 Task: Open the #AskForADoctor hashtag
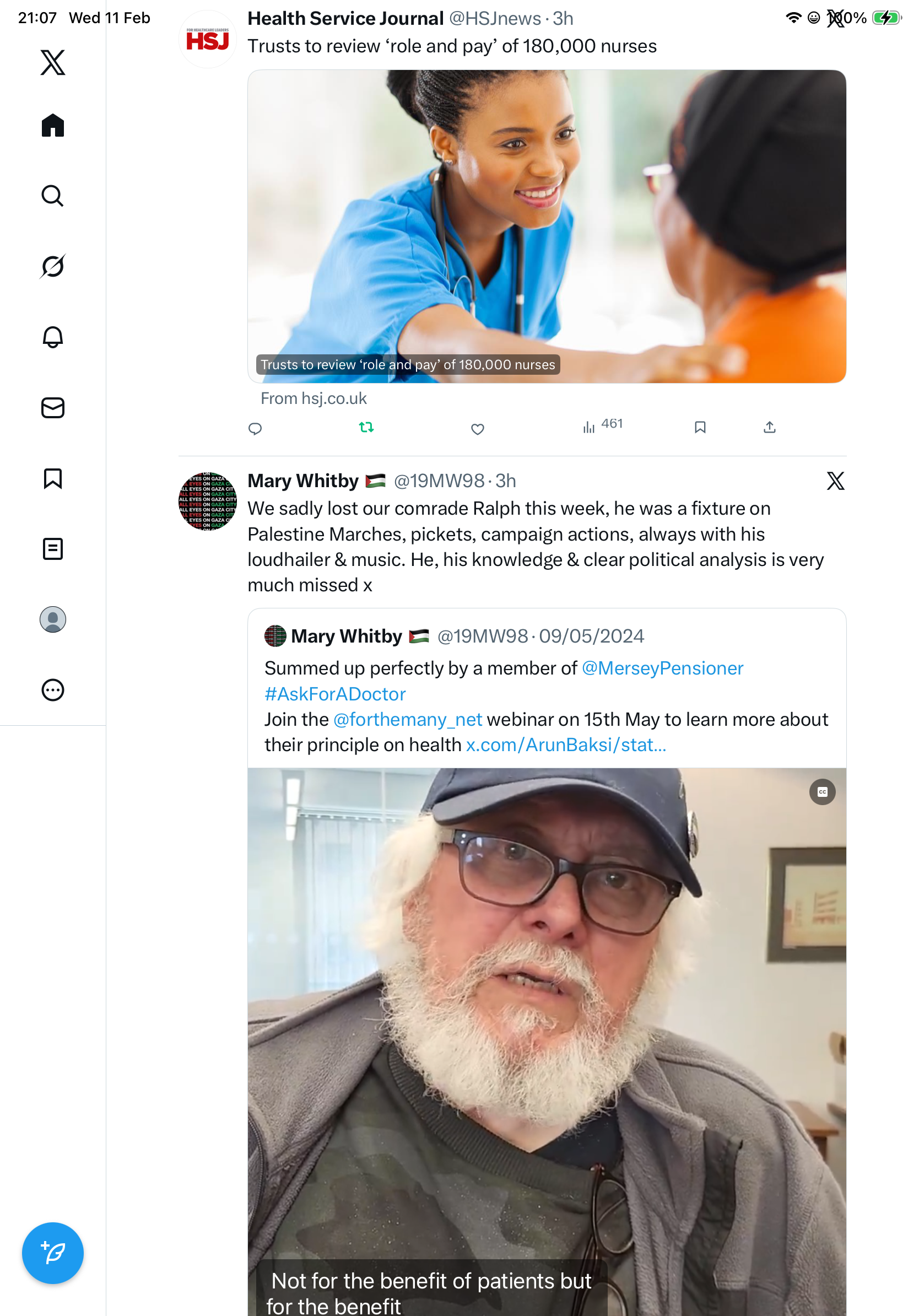click(335, 694)
